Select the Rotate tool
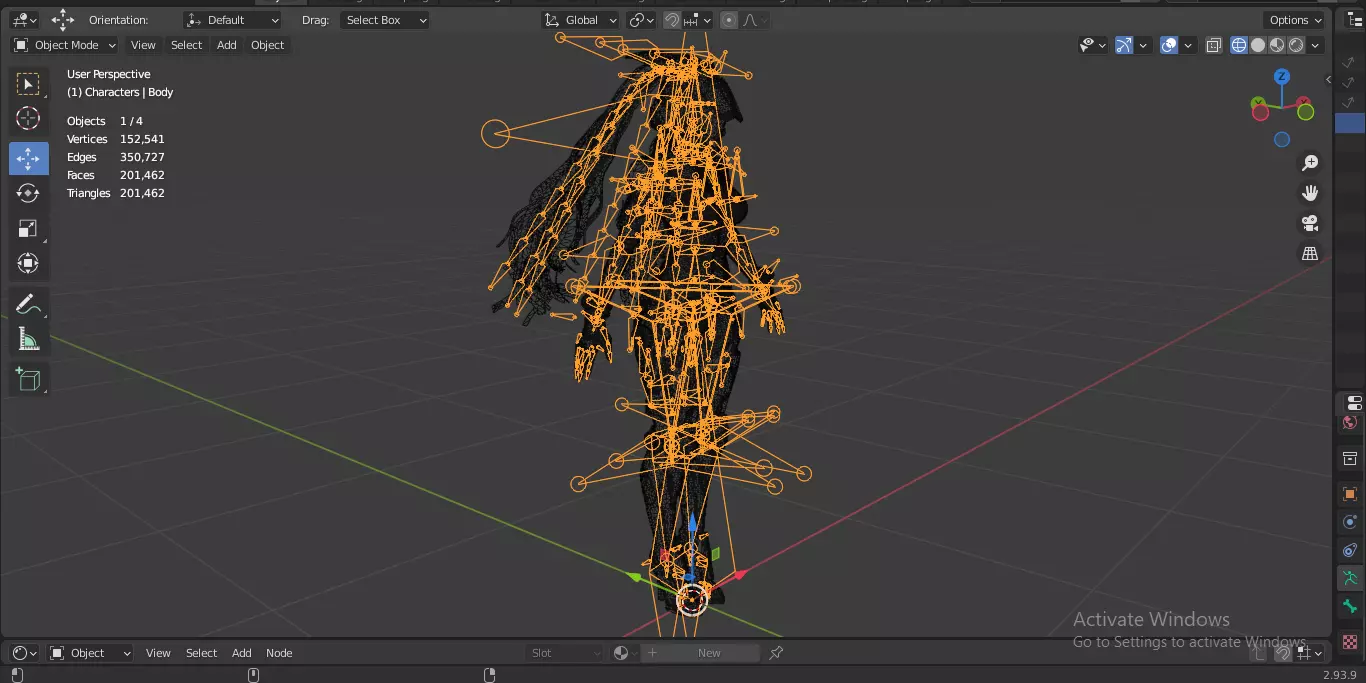Viewport: 1366px width, 683px height. [x=28, y=193]
